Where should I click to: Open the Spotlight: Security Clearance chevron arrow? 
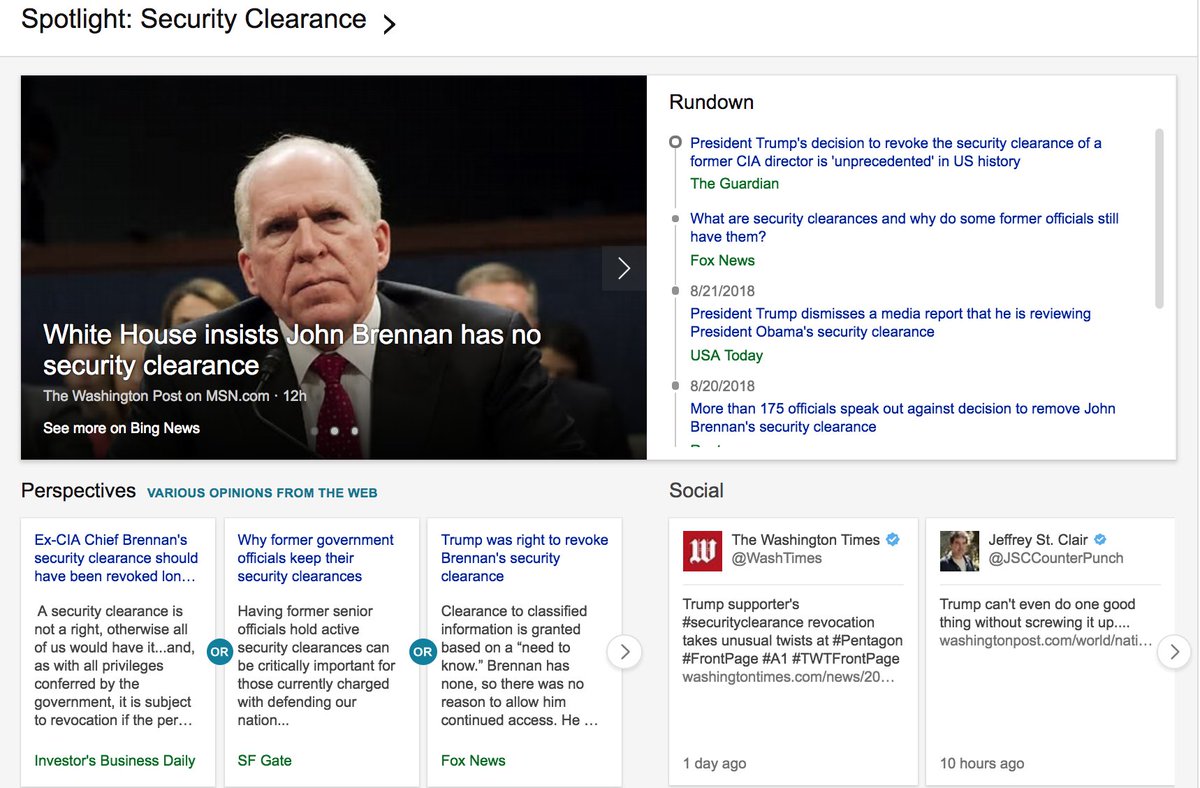click(389, 24)
